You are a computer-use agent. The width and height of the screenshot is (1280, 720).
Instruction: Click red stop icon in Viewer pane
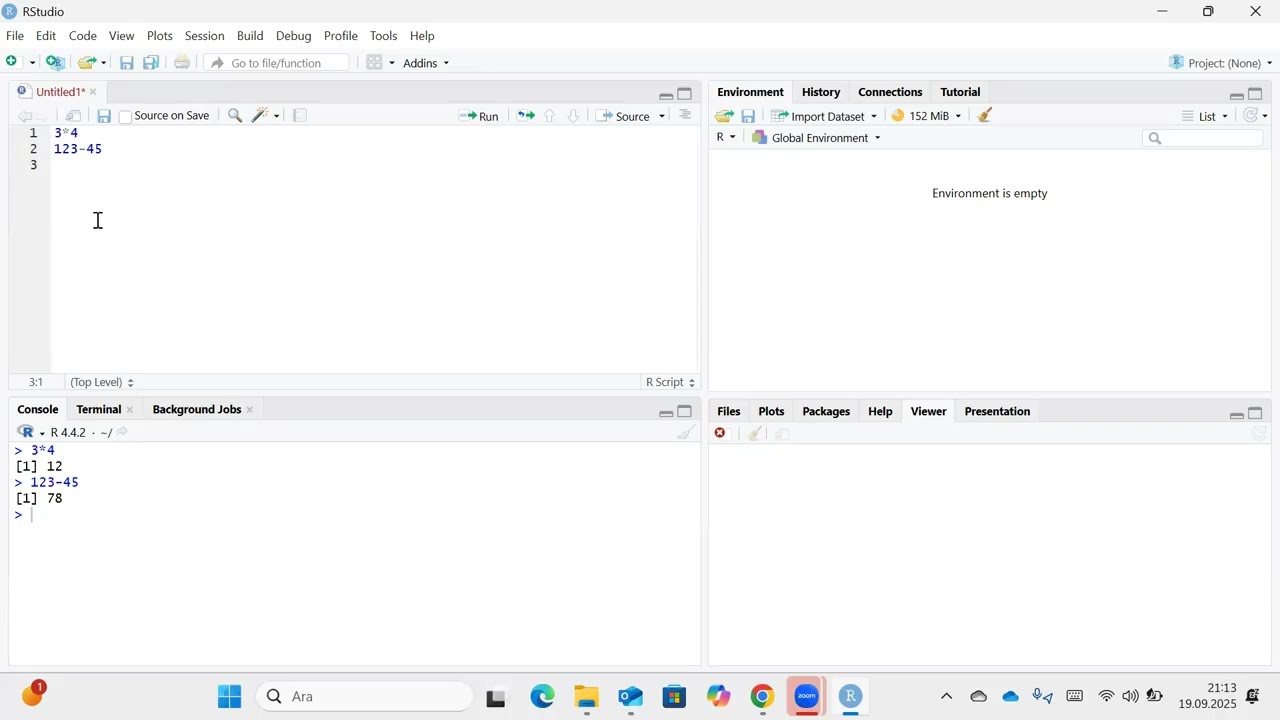click(x=720, y=433)
